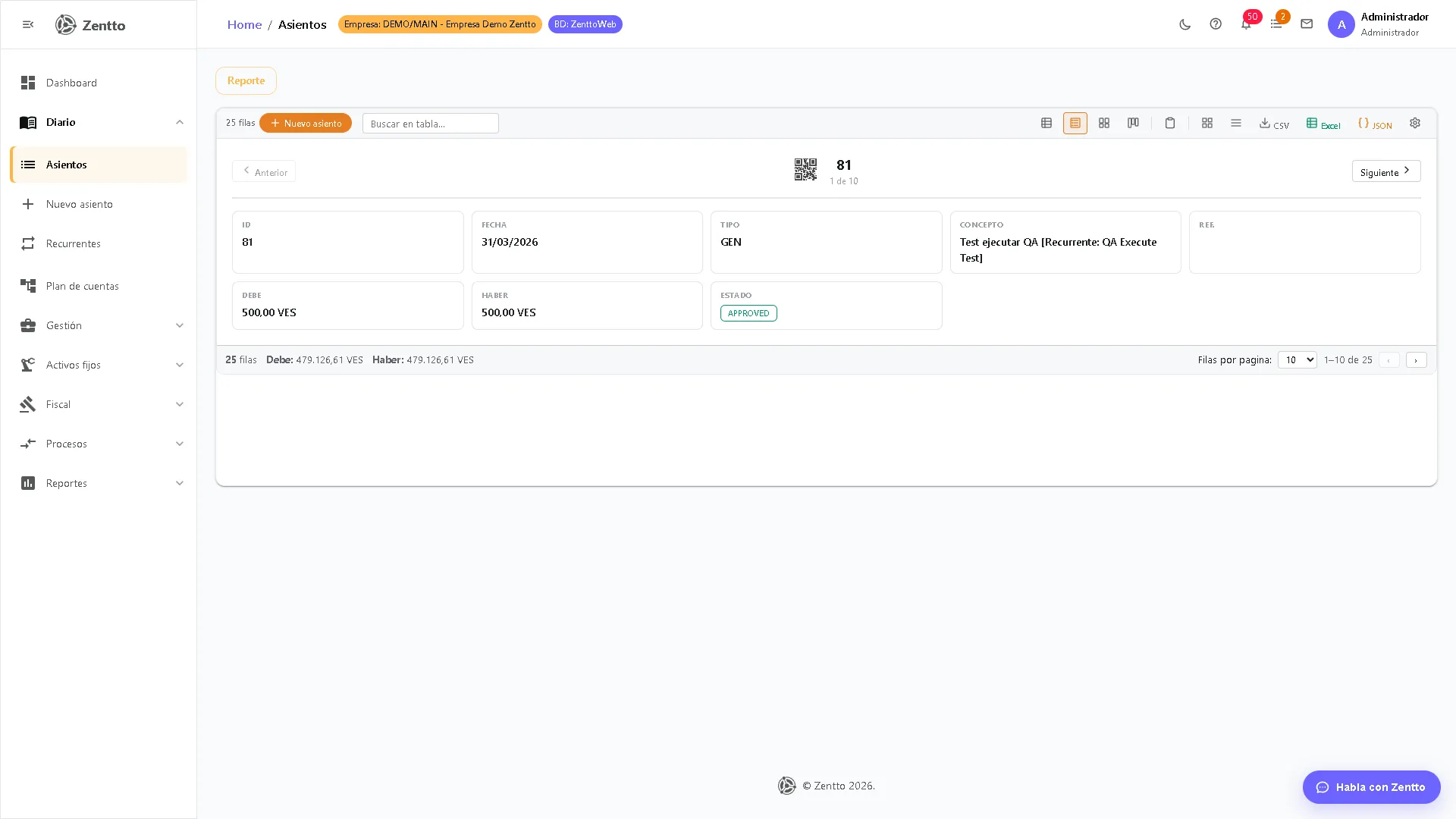This screenshot has width=1456, height=819.
Task: Expand Activos fijos section
Action: click(x=99, y=365)
